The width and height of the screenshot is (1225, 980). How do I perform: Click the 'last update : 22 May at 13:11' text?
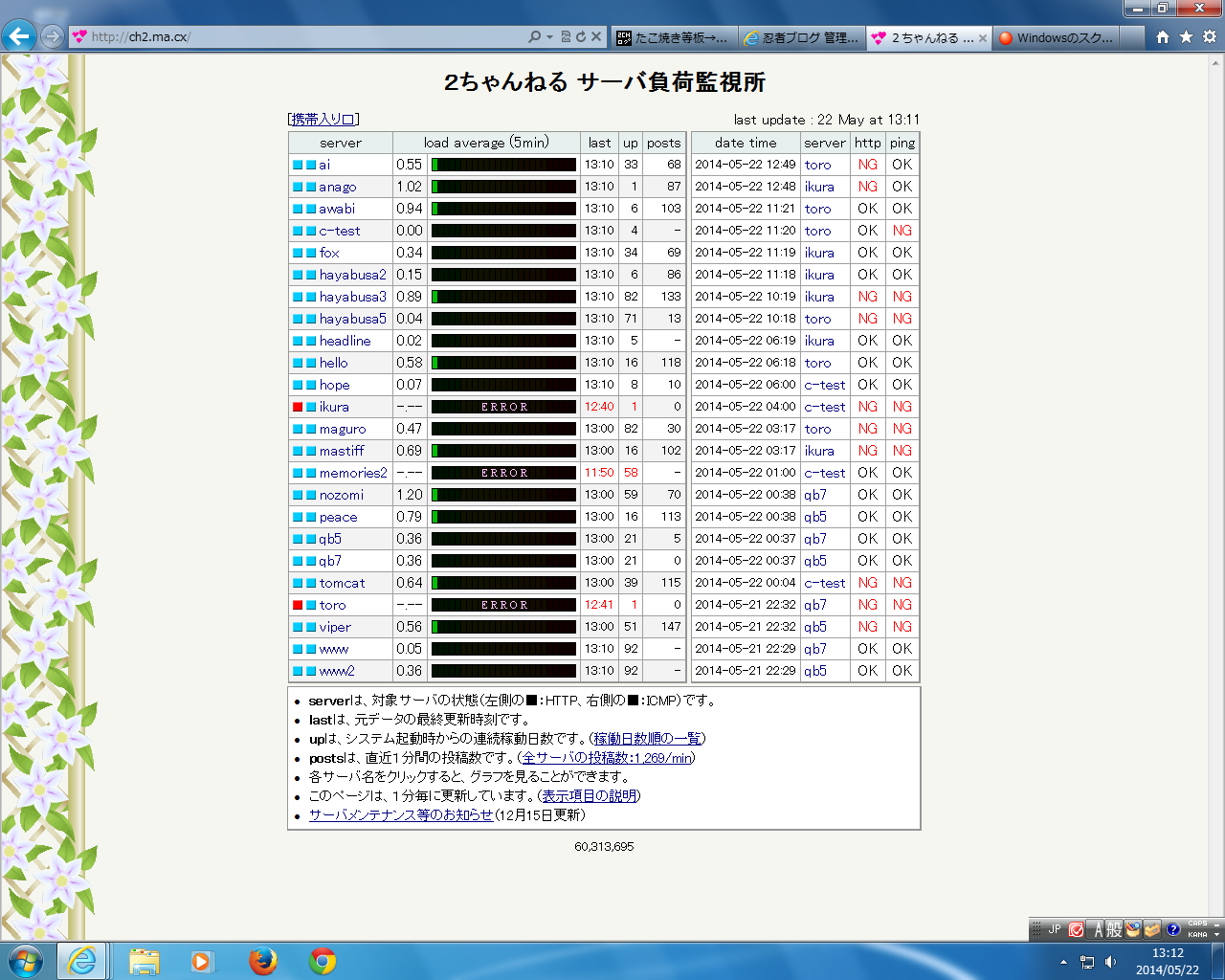(827, 120)
